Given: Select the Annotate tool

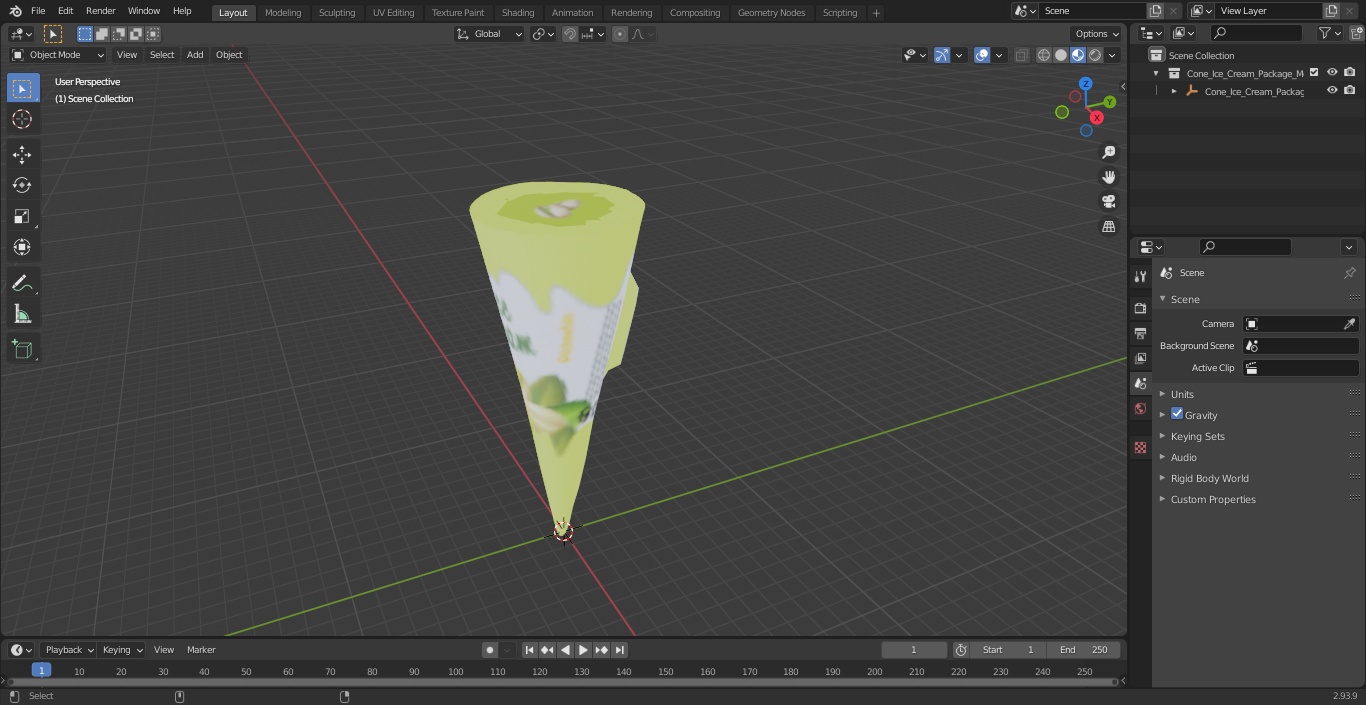Looking at the screenshot, I should [22, 284].
